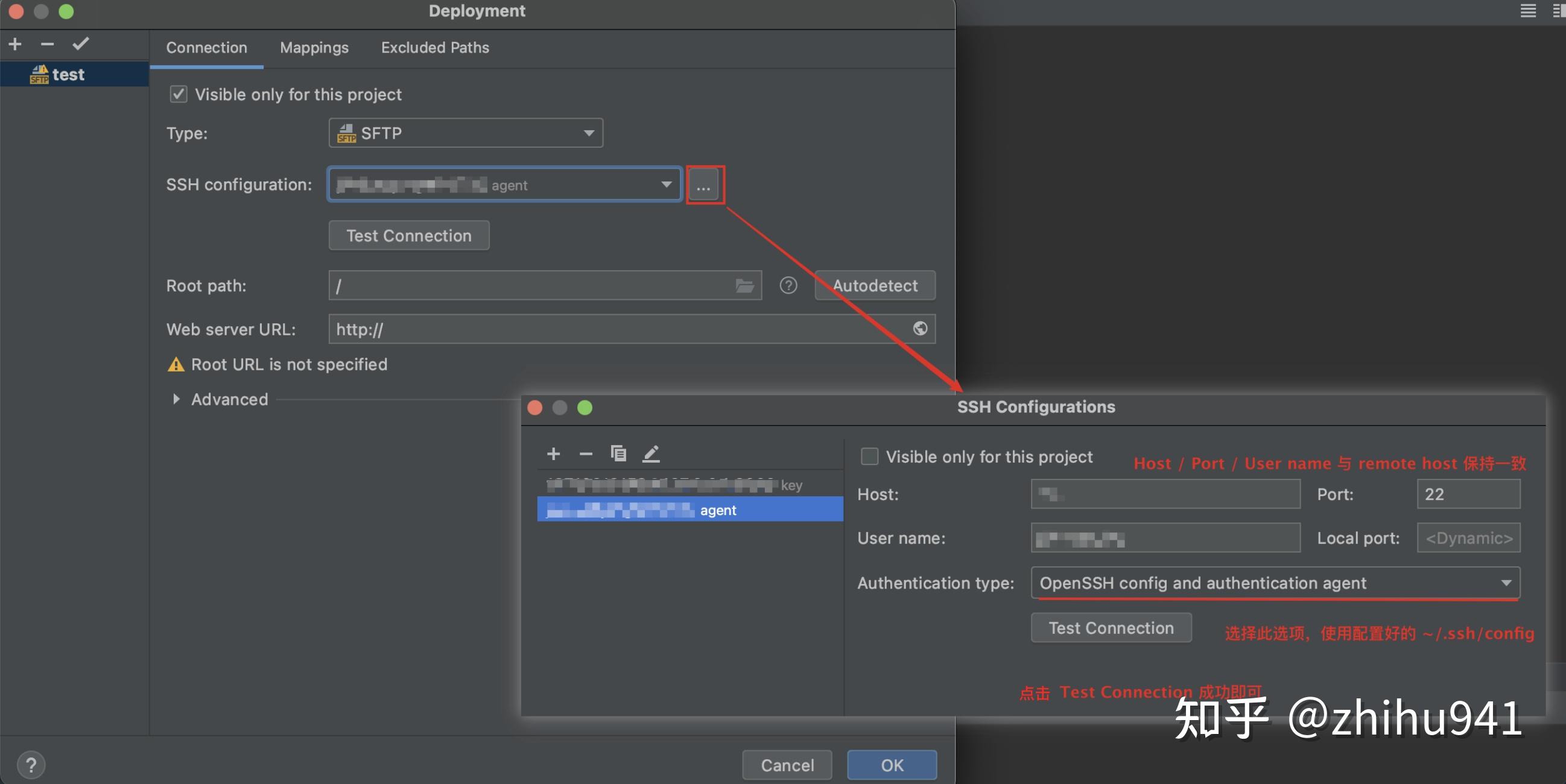The height and width of the screenshot is (784, 1566).
Task: Select the agent SSH configuration in the list
Action: click(x=689, y=510)
